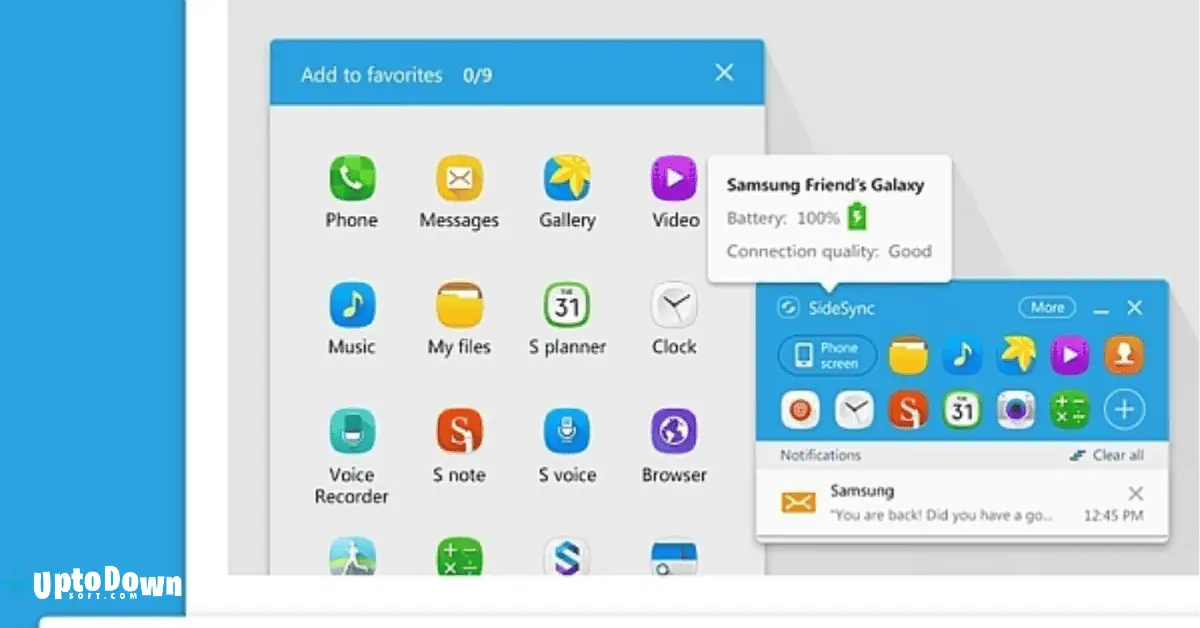
Task: Open the camera shortcut in SideSync
Action: (x=1015, y=410)
